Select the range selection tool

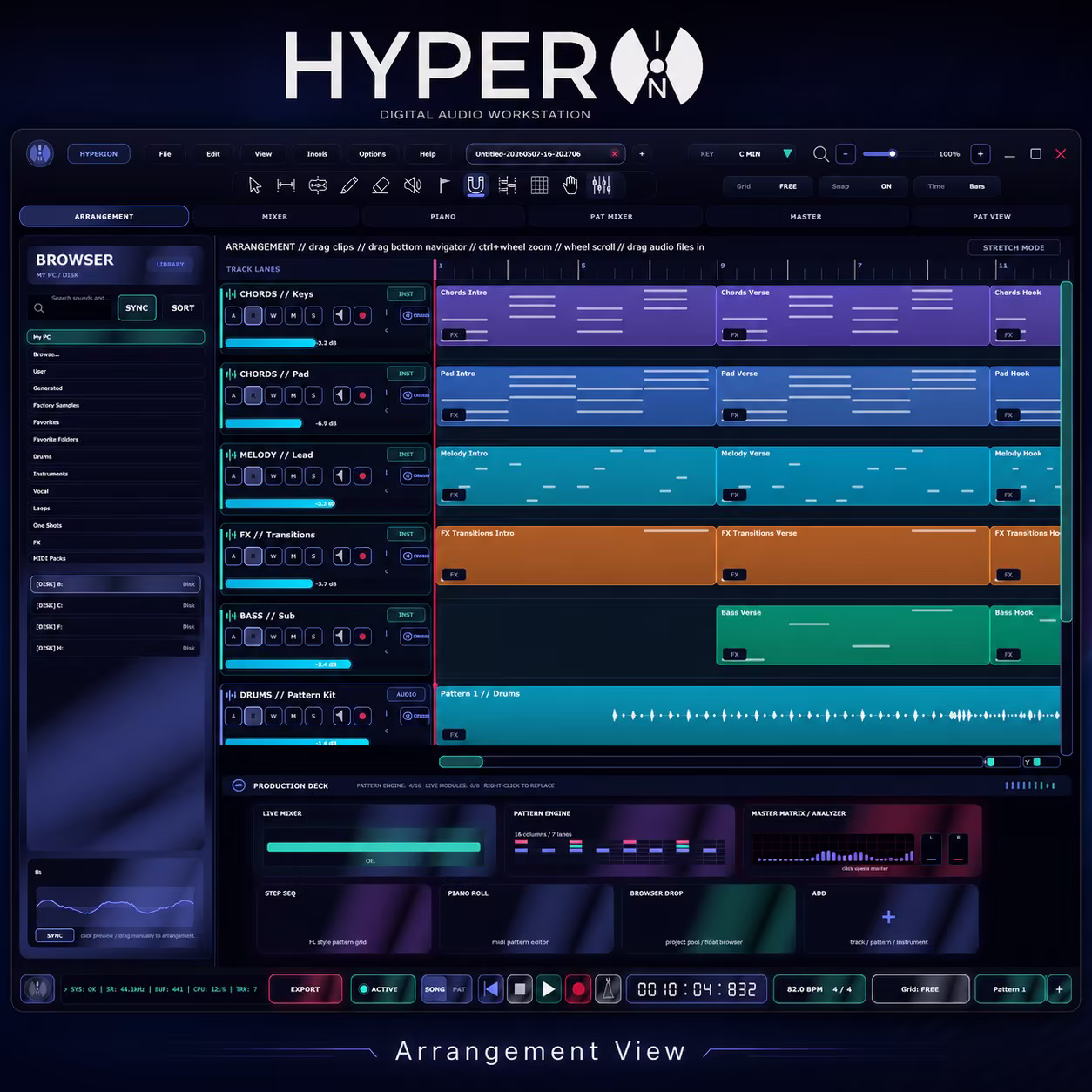[x=286, y=185]
